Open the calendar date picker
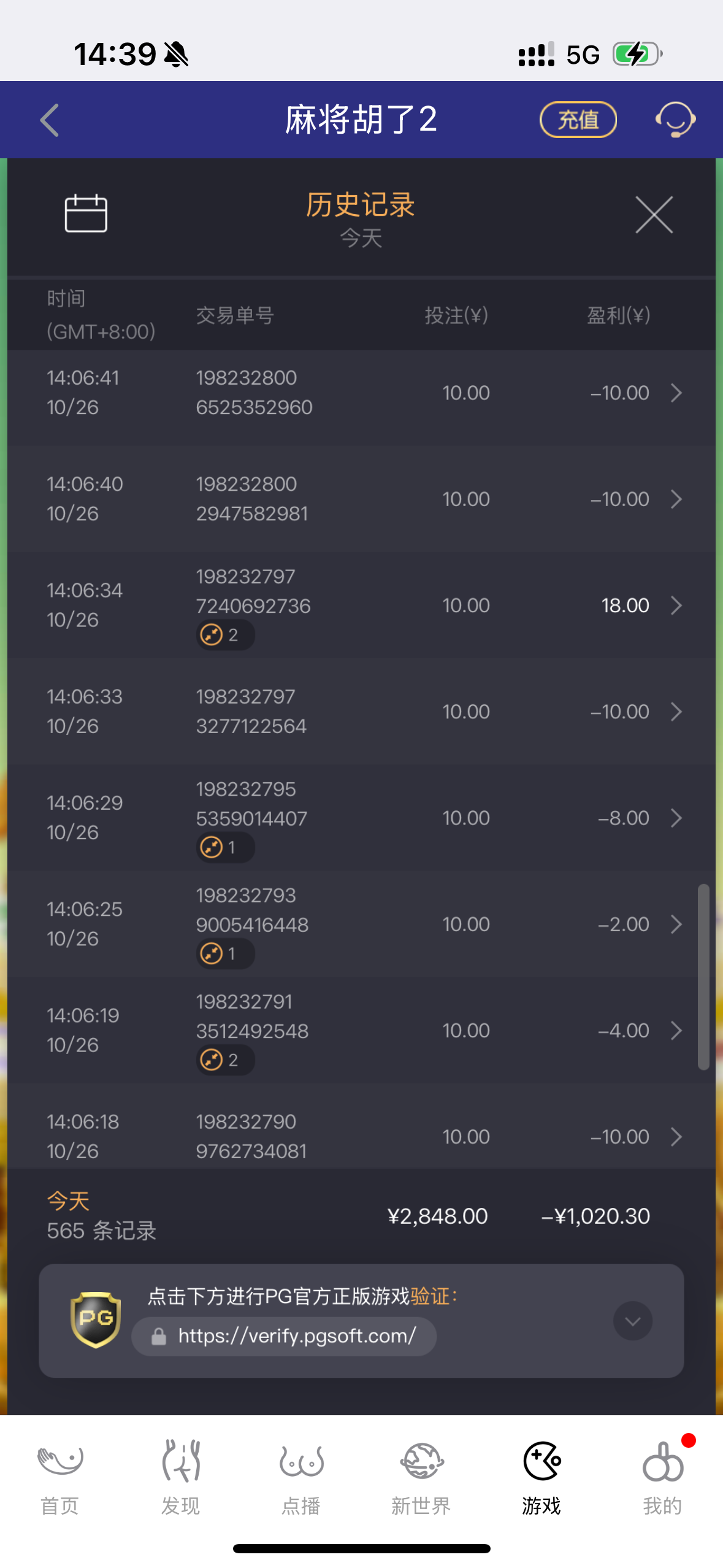Screen dimensions: 723x1568 [x=86, y=213]
